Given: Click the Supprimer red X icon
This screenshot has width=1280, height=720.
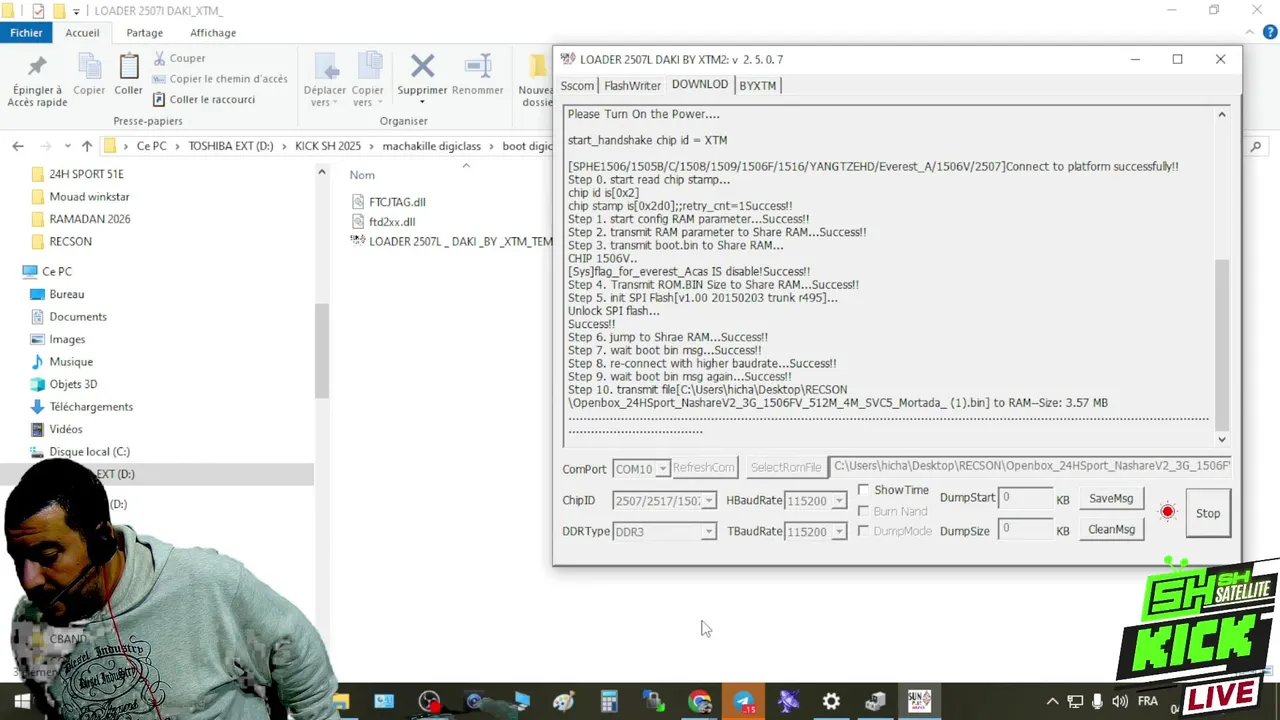Looking at the screenshot, I should 422,66.
